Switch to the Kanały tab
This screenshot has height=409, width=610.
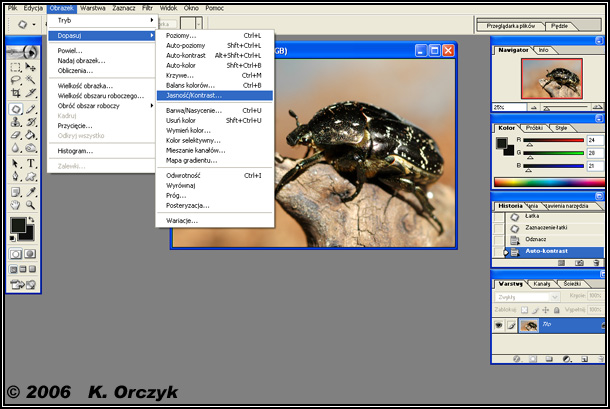(541, 284)
